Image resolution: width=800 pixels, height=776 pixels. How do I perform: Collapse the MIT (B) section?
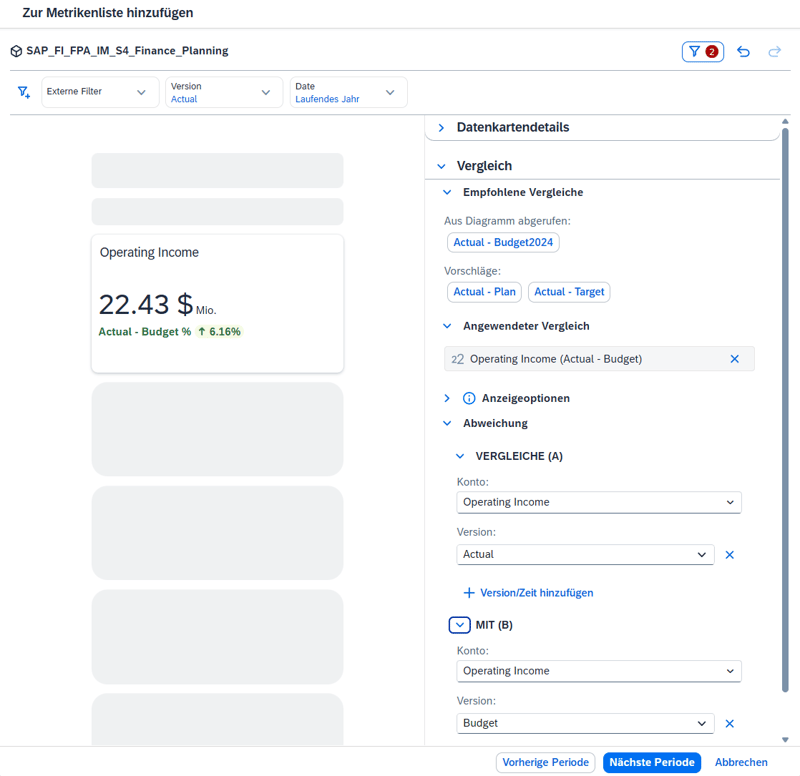coord(459,624)
